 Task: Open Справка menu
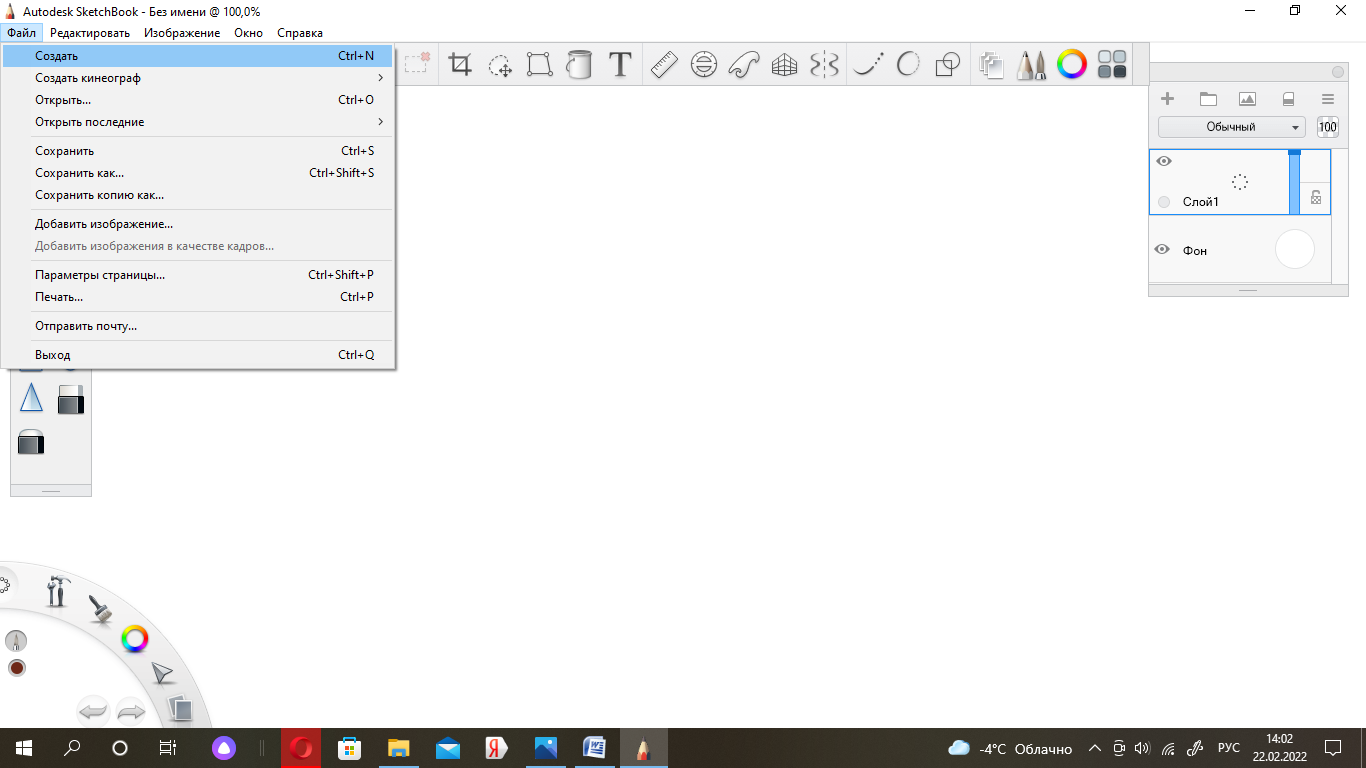300,33
